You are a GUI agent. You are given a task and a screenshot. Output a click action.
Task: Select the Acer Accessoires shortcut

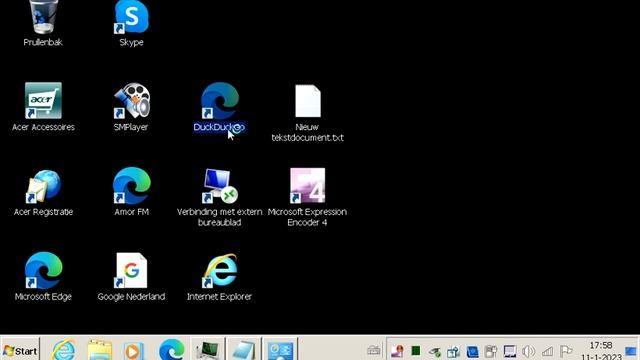(43, 107)
